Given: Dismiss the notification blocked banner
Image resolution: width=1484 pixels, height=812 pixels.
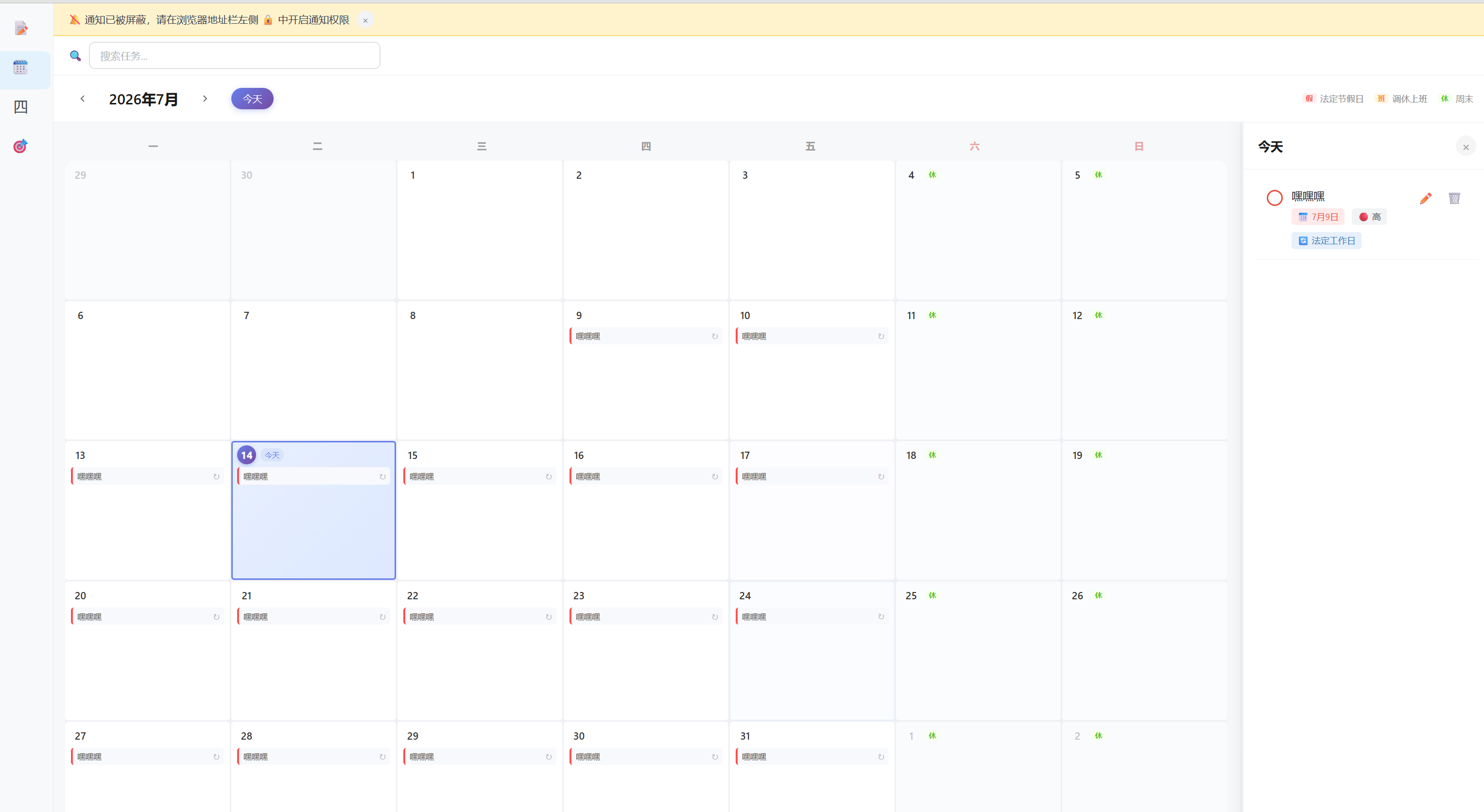Looking at the screenshot, I should [x=365, y=20].
